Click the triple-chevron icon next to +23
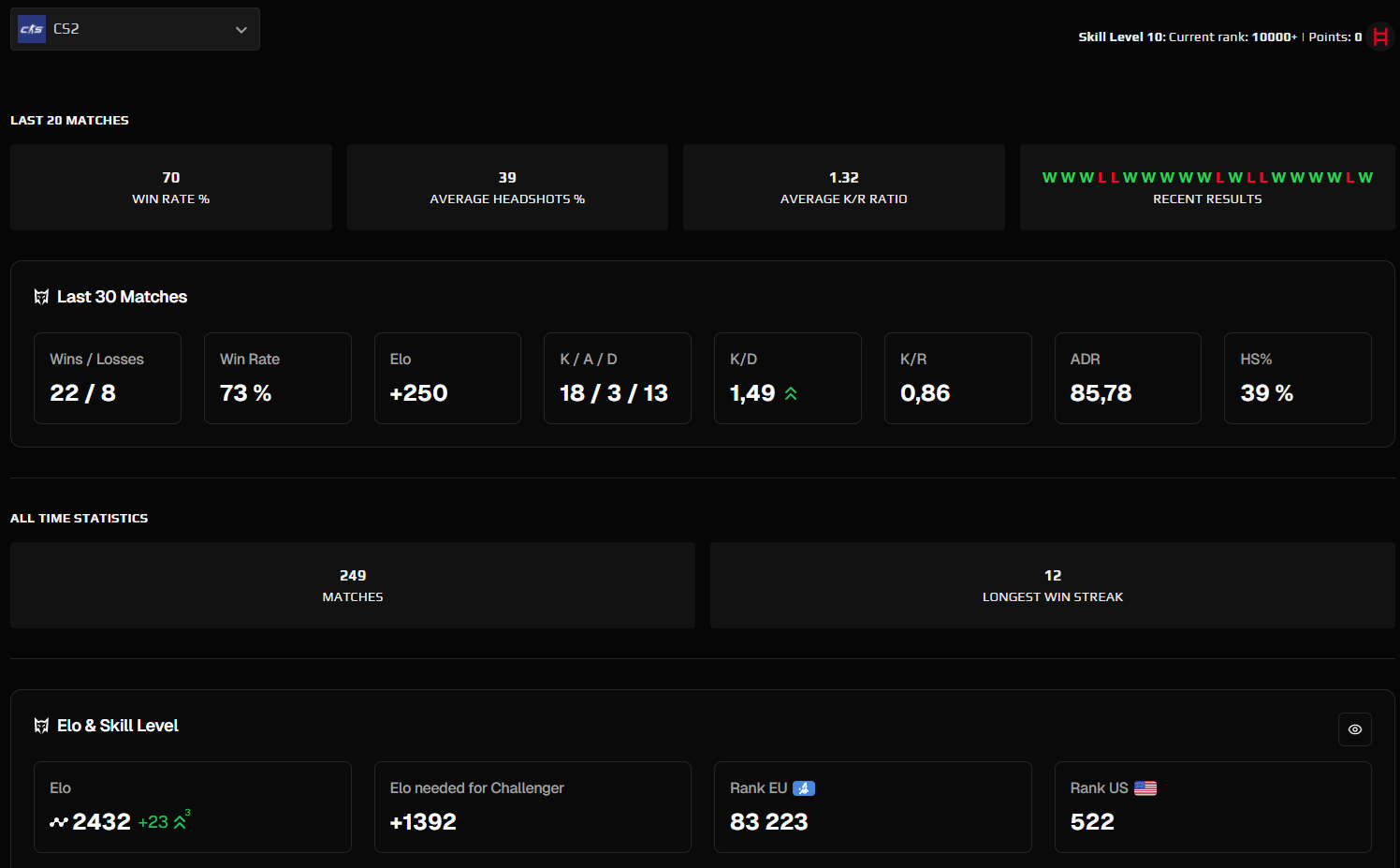 tap(182, 822)
